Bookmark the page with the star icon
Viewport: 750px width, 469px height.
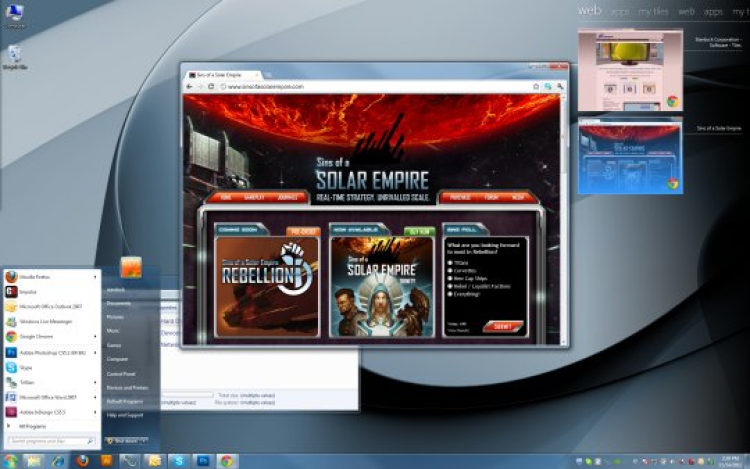tap(536, 87)
